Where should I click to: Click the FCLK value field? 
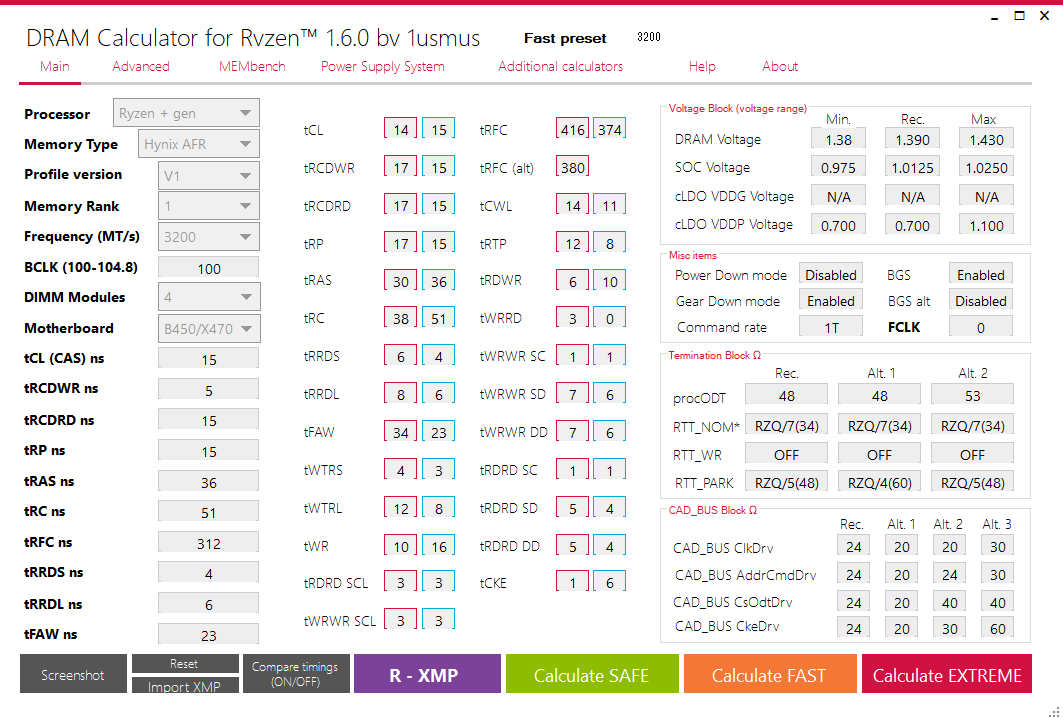click(980, 327)
